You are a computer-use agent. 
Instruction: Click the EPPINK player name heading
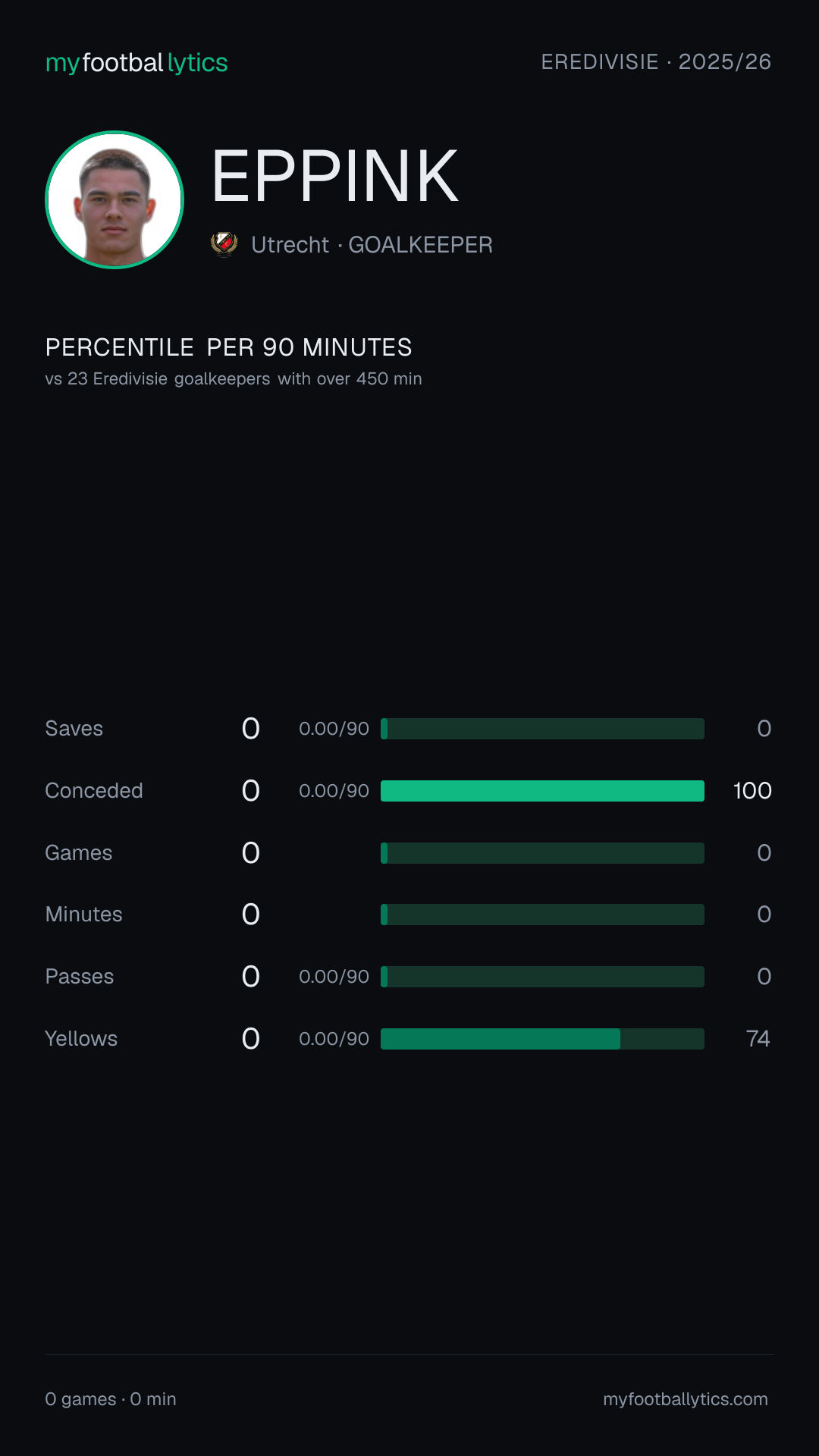point(335,177)
